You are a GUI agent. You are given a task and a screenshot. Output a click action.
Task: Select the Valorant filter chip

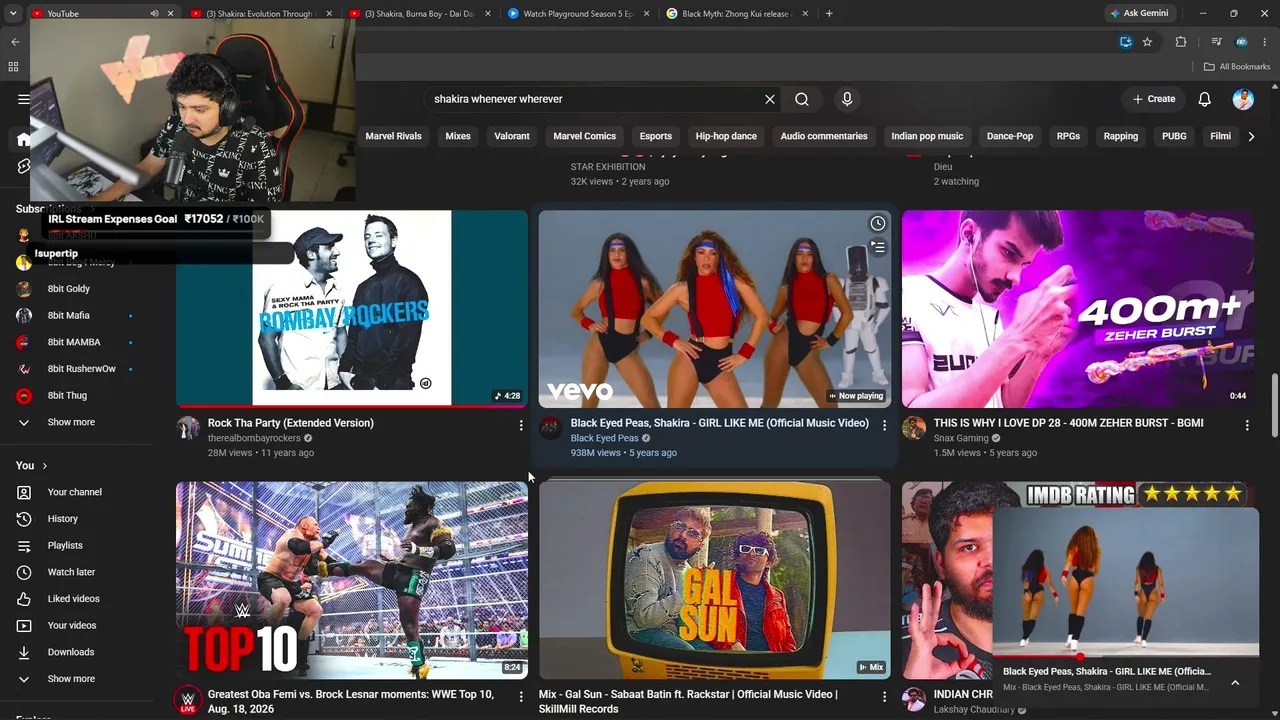(x=512, y=136)
